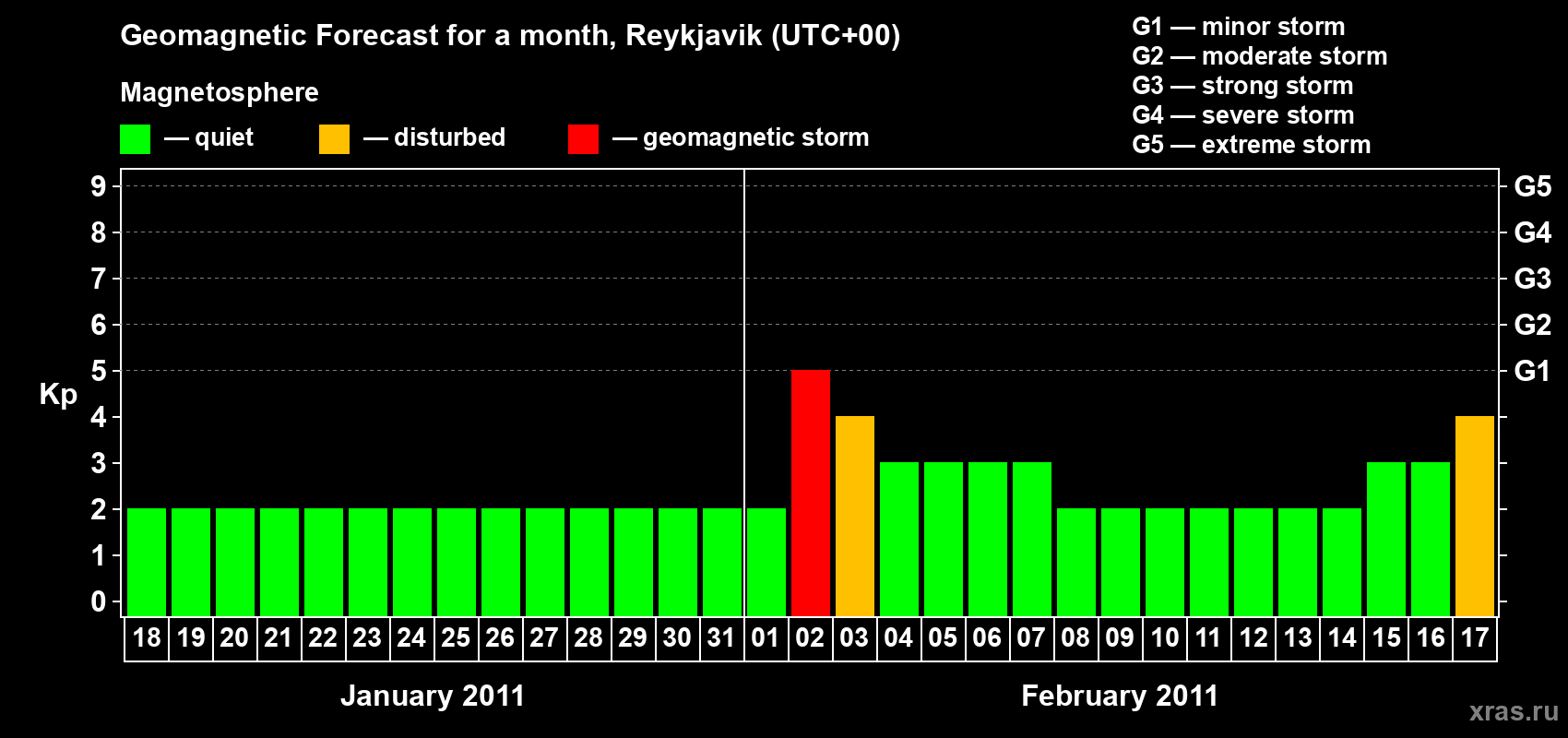1568x738 pixels.
Task: Click date label 07 on the axis
Action: click(x=1031, y=637)
